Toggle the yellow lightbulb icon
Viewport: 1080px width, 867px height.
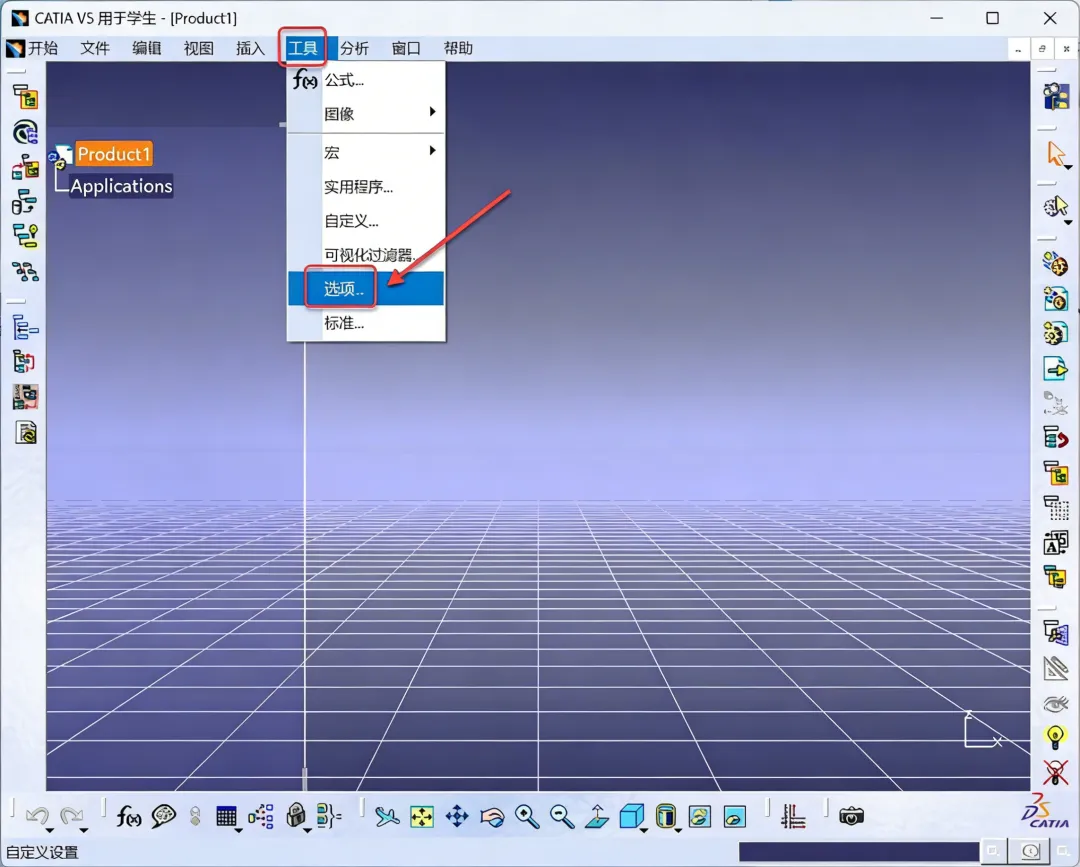1055,737
